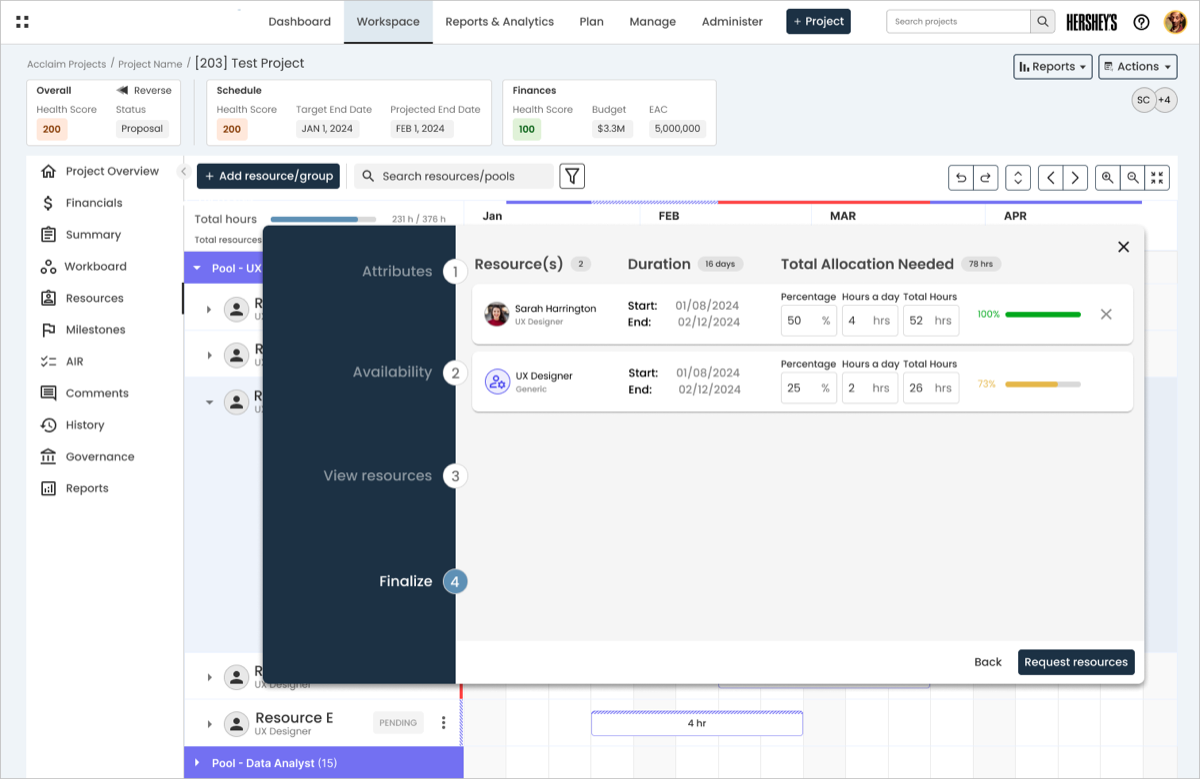Viewport: 1200px width, 779px height.
Task: Move timeline to previous period
Action: pyautogui.click(x=1050, y=177)
